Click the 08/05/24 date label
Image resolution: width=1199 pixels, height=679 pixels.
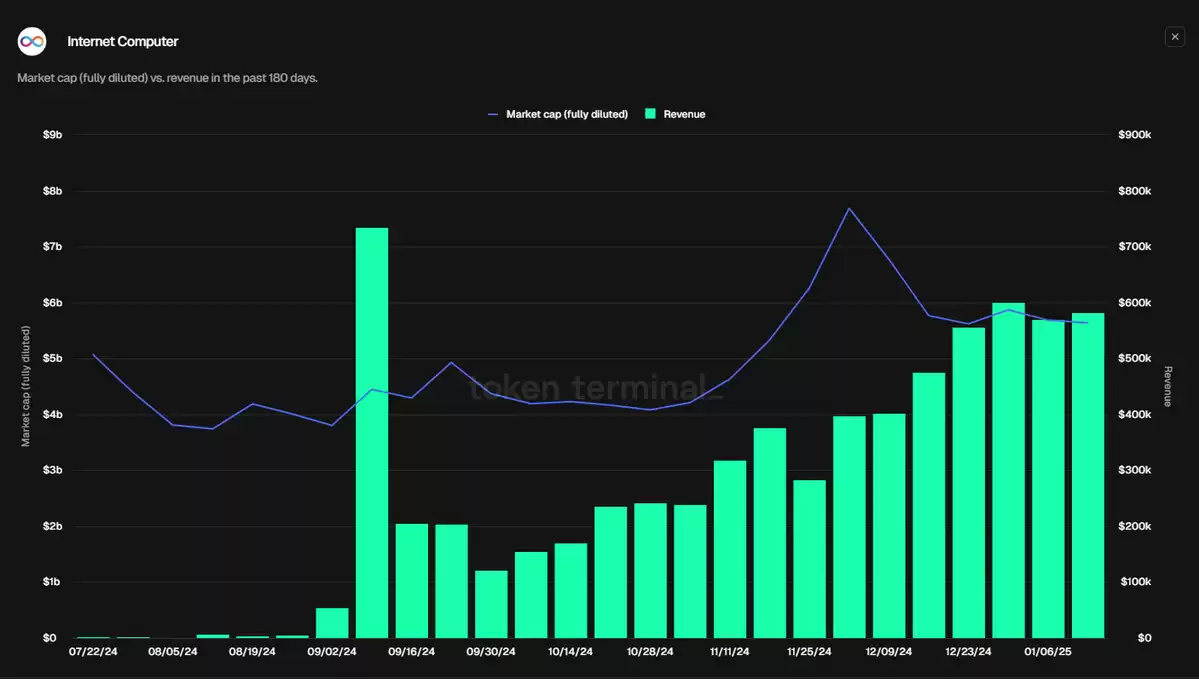[x=173, y=651]
